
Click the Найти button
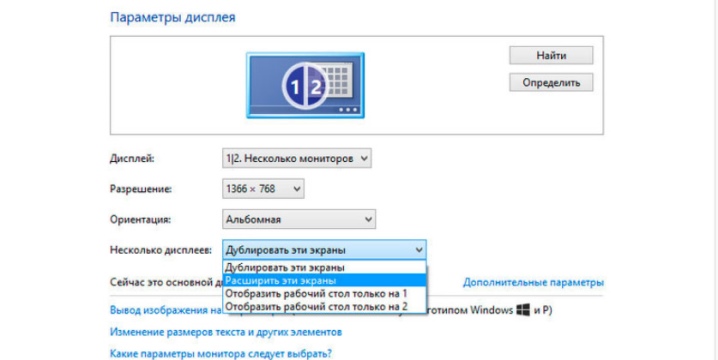pos(551,55)
